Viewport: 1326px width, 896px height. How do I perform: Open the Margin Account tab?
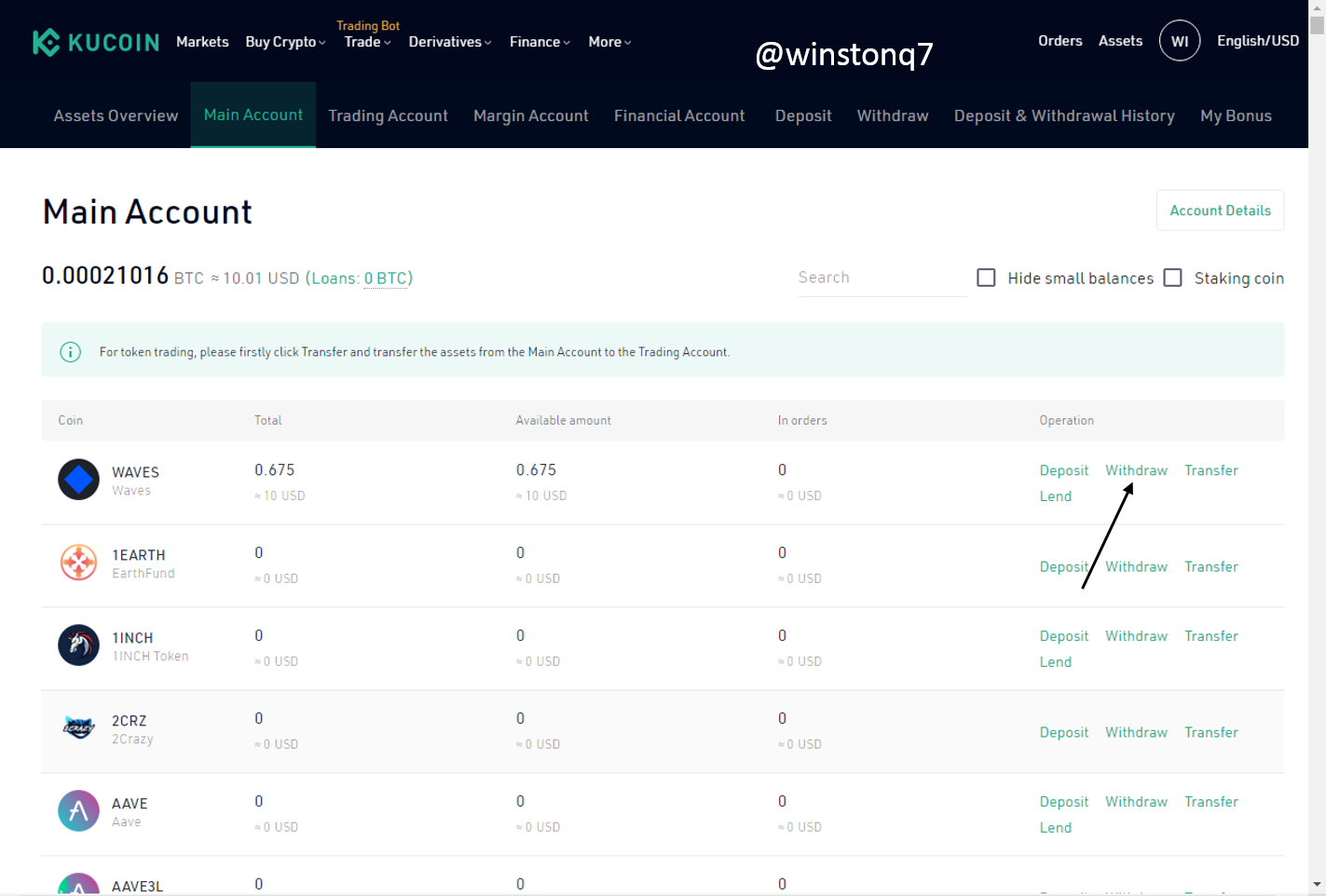[x=531, y=115]
